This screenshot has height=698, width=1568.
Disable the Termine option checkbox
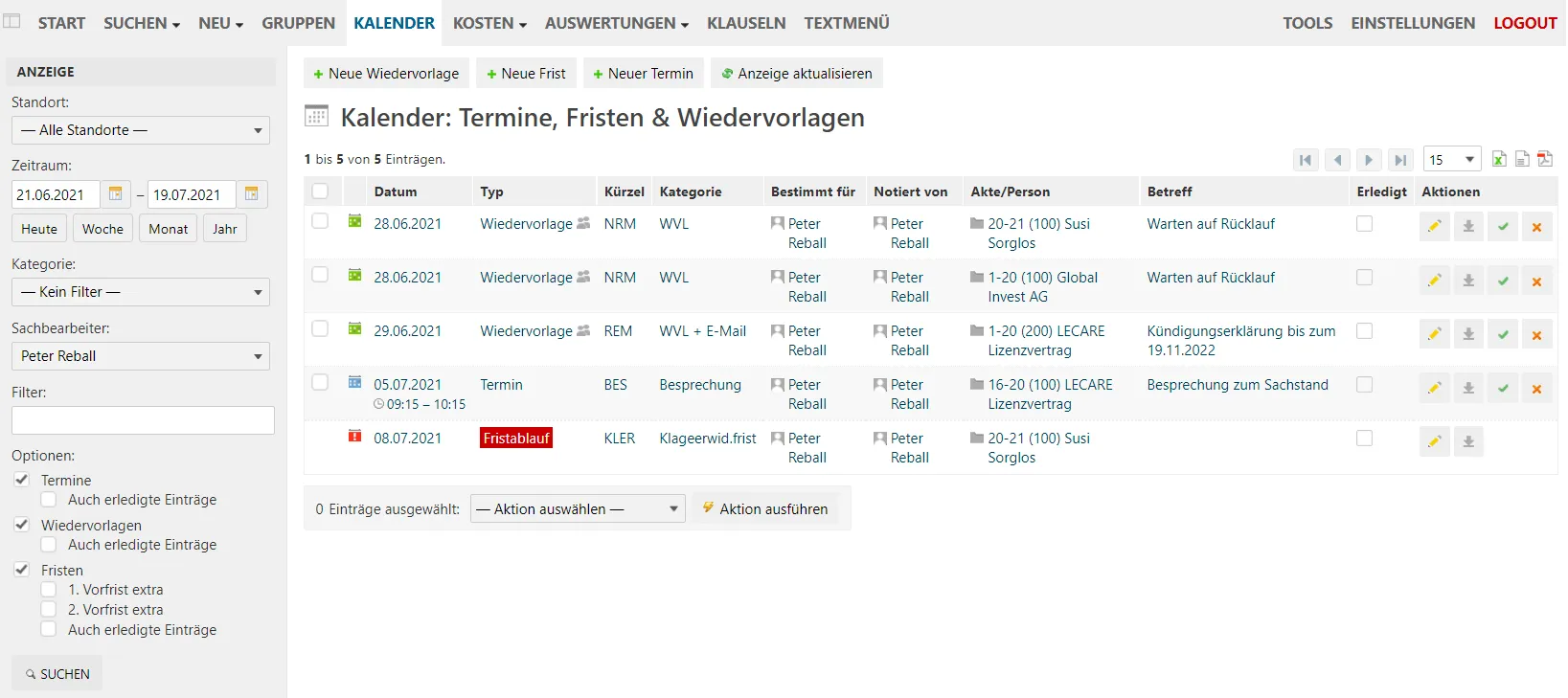point(21,480)
